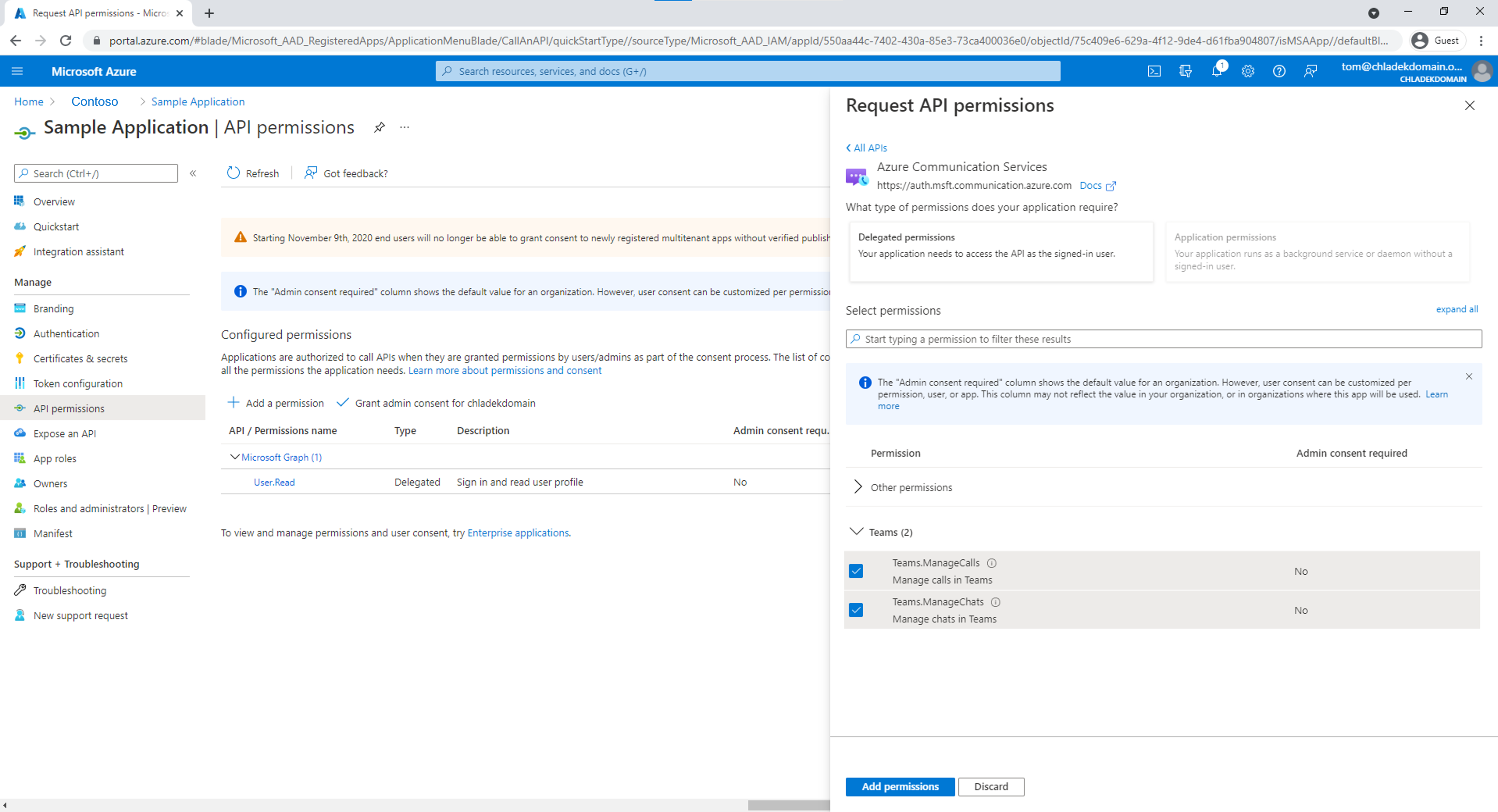Click the Expose an API sidebar icon
Viewport: 1498px width, 812px height.
[19, 433]
